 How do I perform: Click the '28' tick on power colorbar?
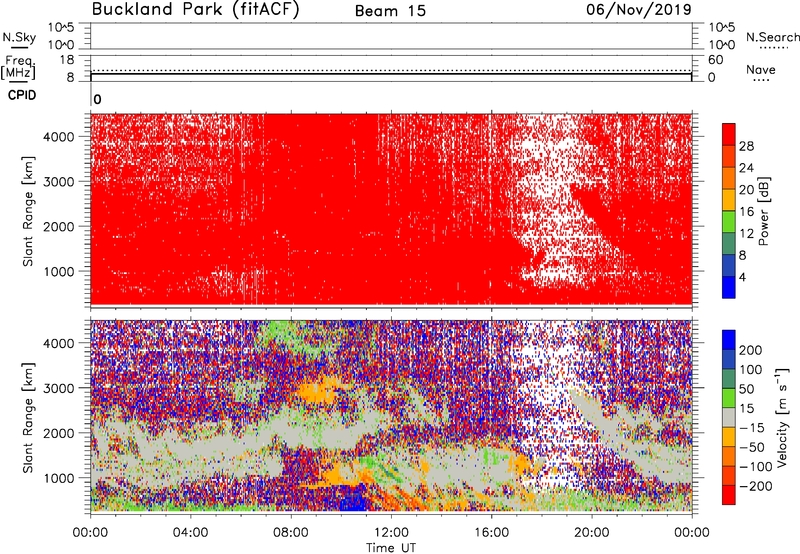(x=746, y=146)
